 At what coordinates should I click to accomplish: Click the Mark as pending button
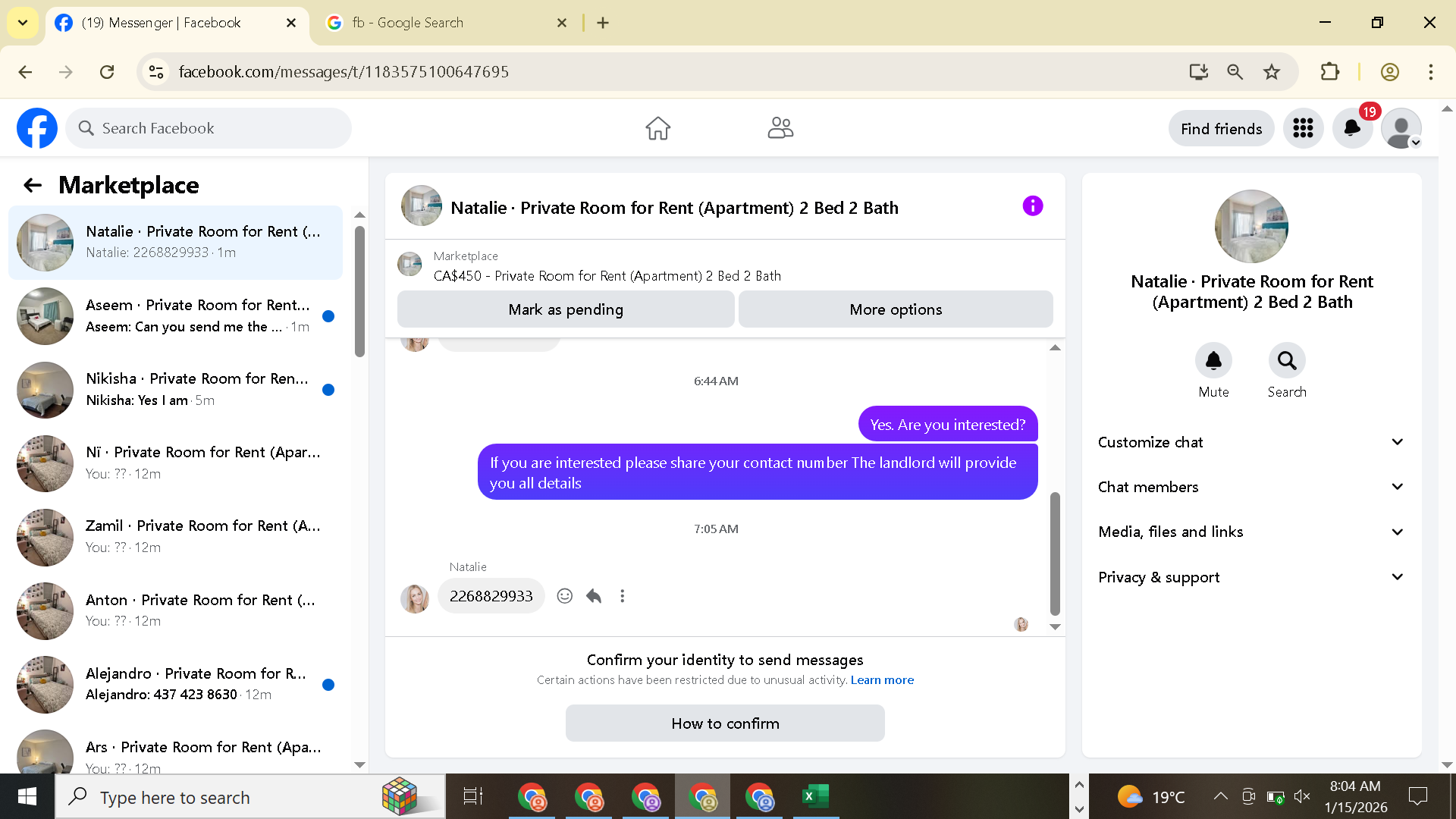(566, 309)
